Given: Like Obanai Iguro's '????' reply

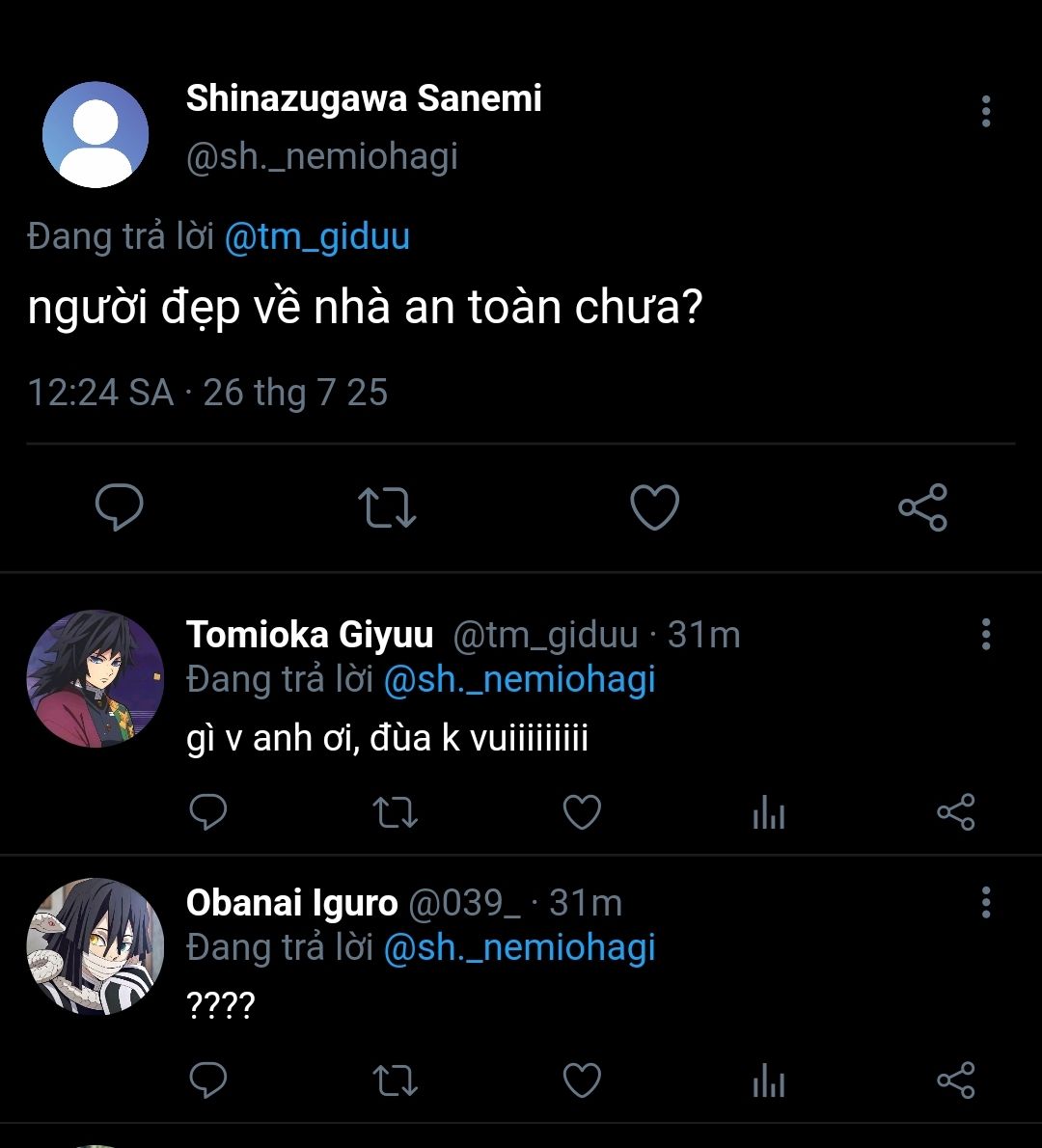Looking at the screenshot, I should 582,1080.
